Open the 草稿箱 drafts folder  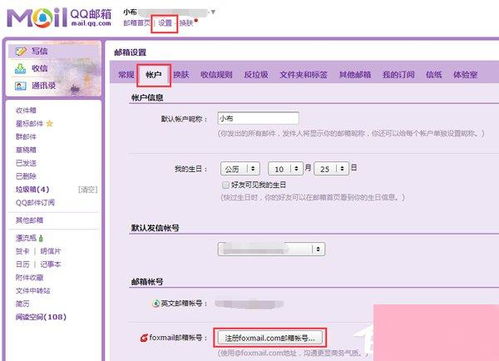[x=26, y=150]
